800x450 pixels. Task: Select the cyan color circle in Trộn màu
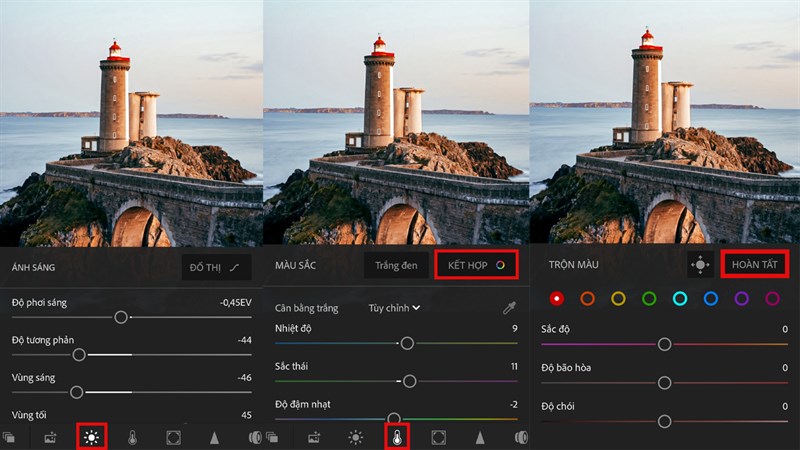click(x=680, y=298)
